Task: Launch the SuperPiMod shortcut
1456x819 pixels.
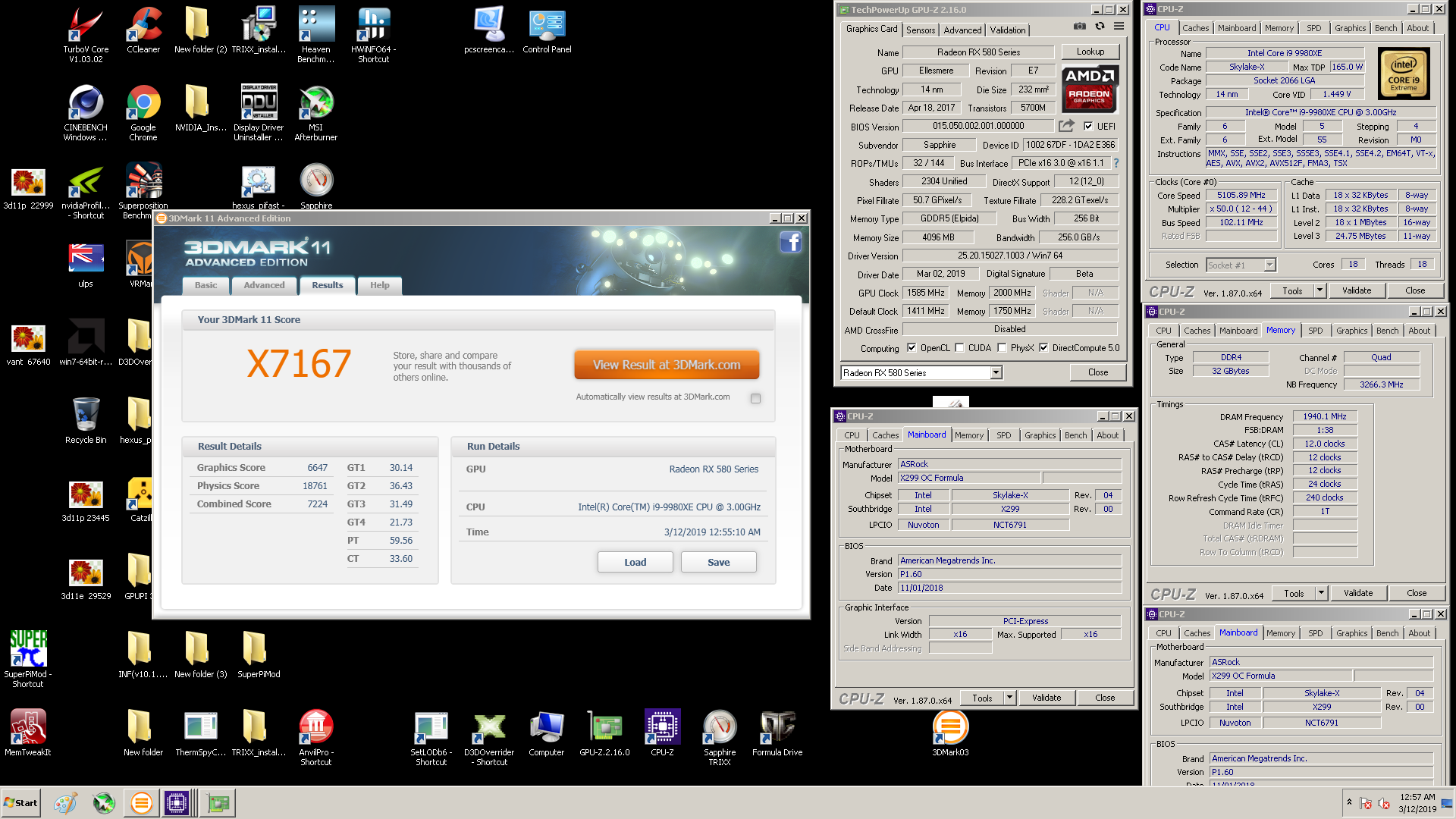Action: coord(28,658)
